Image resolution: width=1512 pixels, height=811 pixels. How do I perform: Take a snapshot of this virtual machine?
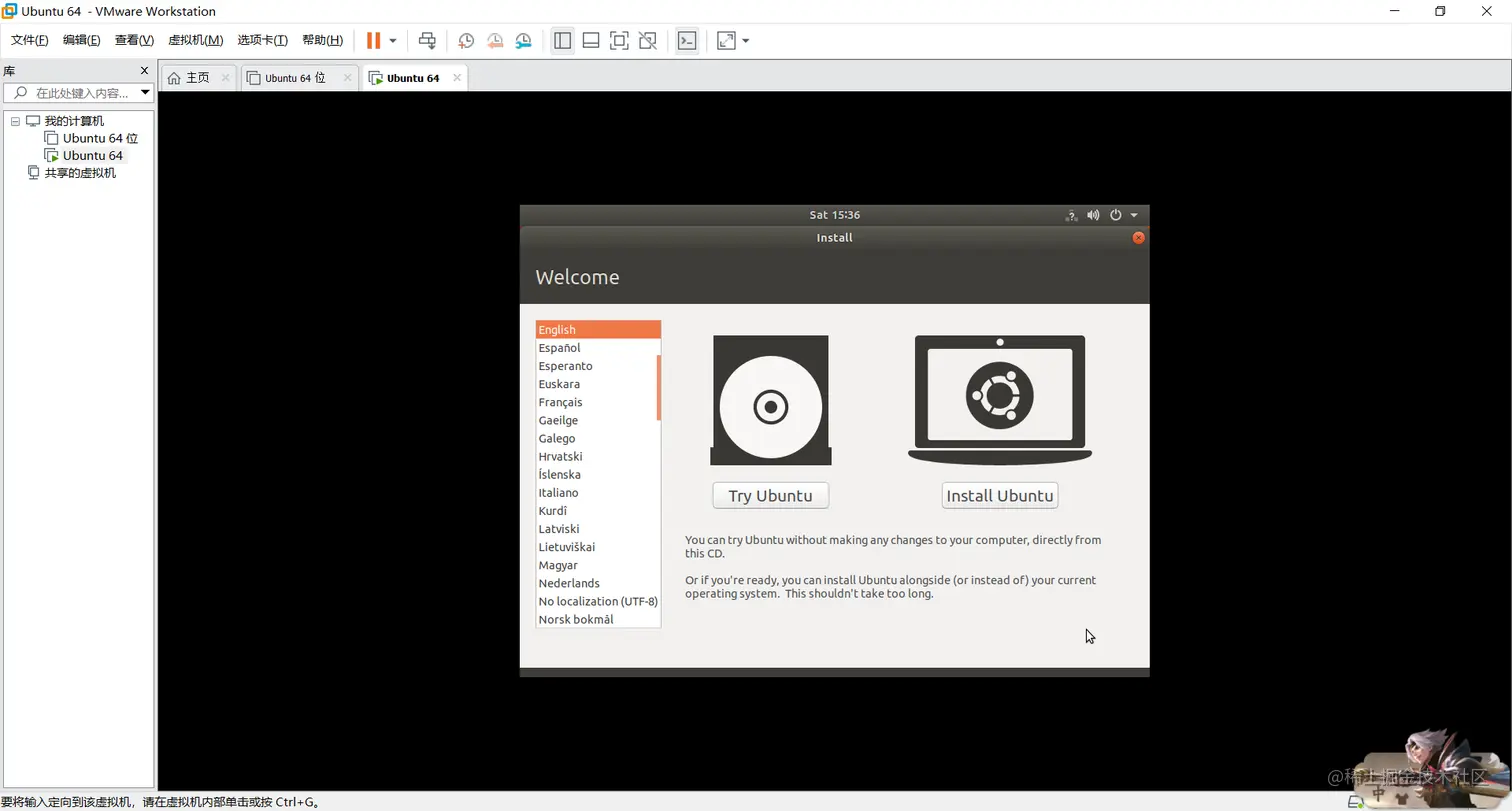466,41
